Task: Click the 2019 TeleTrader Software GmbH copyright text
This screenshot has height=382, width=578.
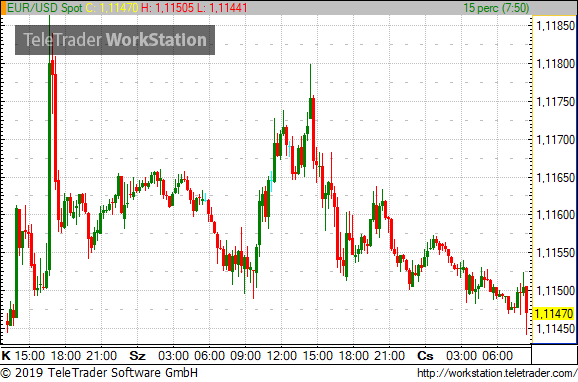Action: click(x=100, y=373)
